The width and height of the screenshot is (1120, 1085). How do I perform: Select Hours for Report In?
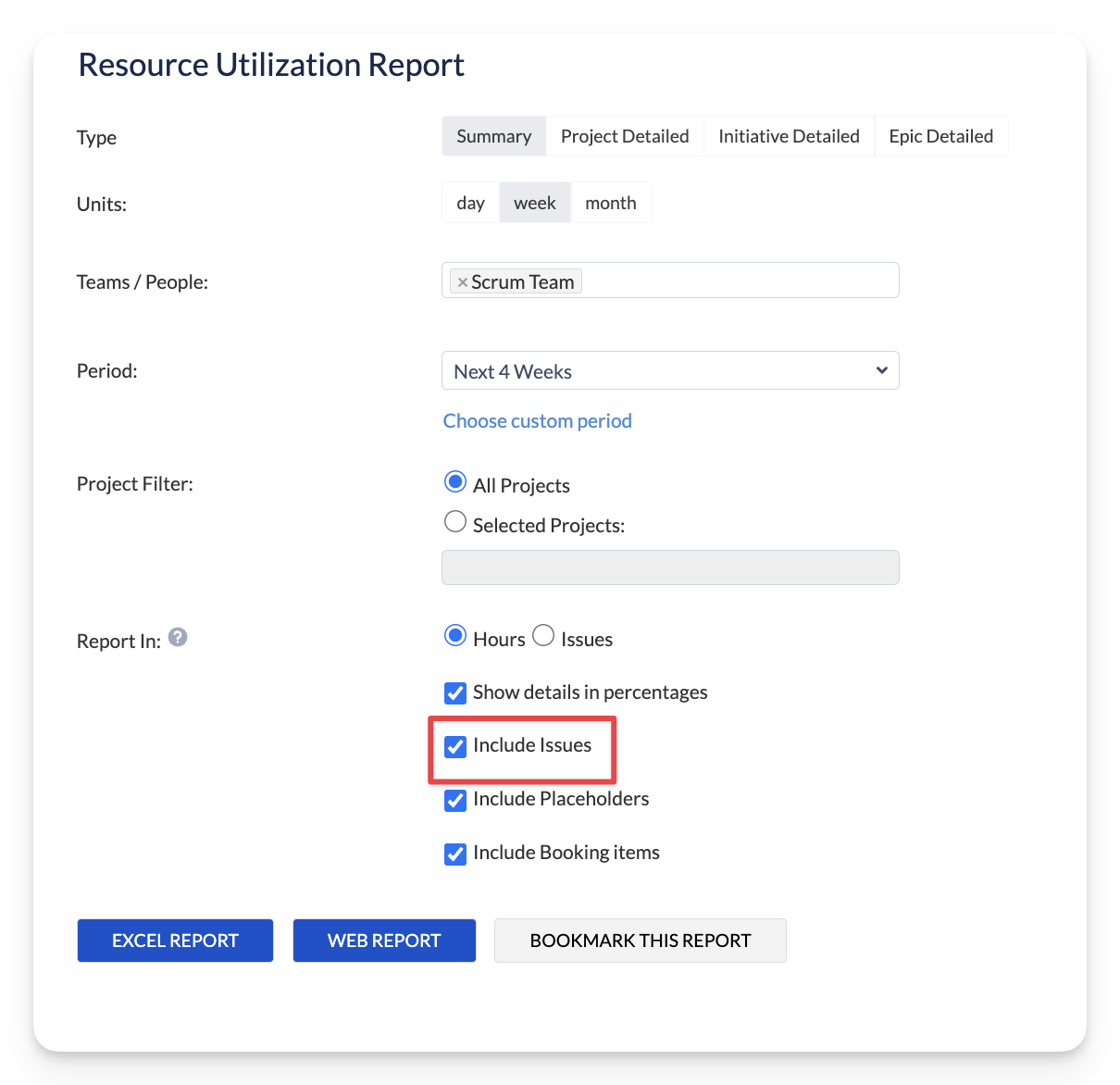[455, 636]
